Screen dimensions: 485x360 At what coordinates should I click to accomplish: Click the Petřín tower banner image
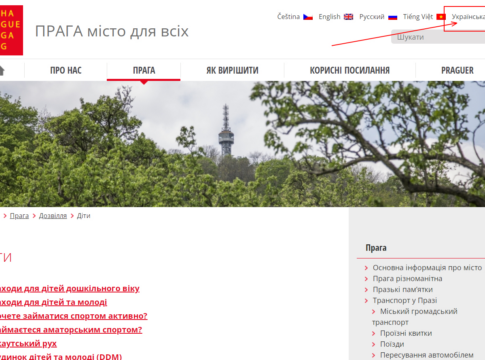coord(242,144)
